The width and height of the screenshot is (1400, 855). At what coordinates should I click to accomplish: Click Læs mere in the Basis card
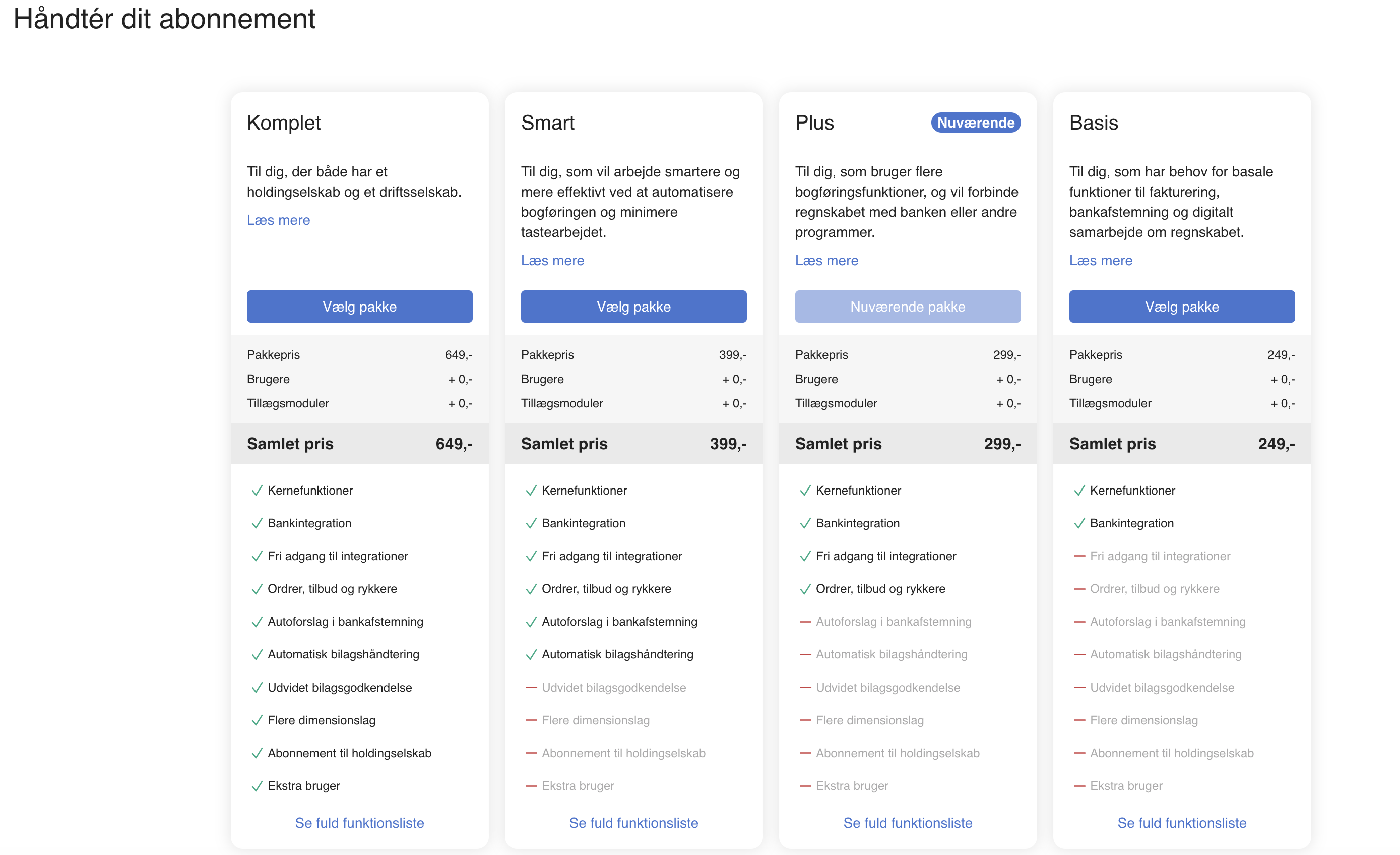click(x=1101, y=260)
